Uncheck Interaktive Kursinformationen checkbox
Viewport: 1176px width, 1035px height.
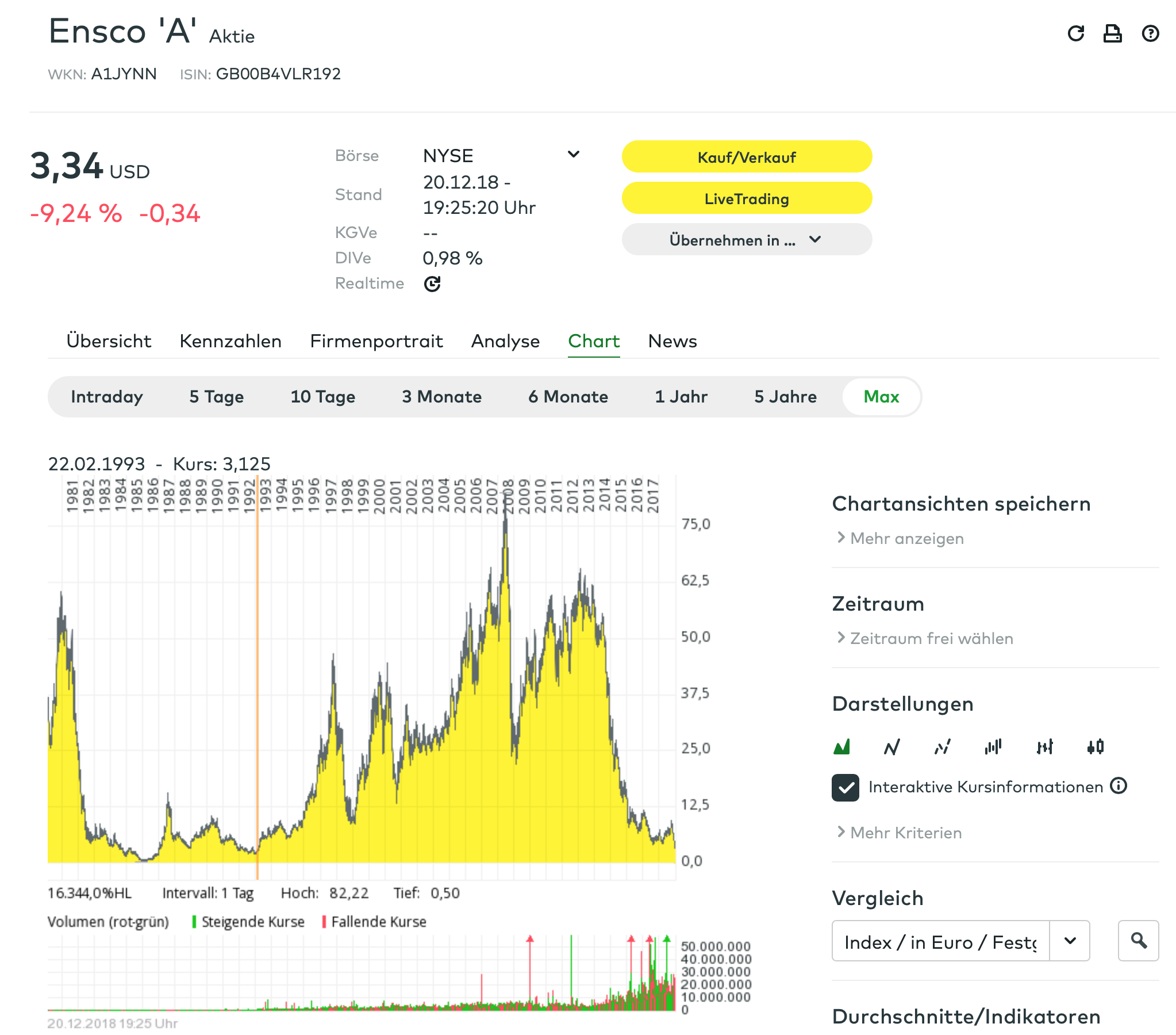(x=845, y=788)
